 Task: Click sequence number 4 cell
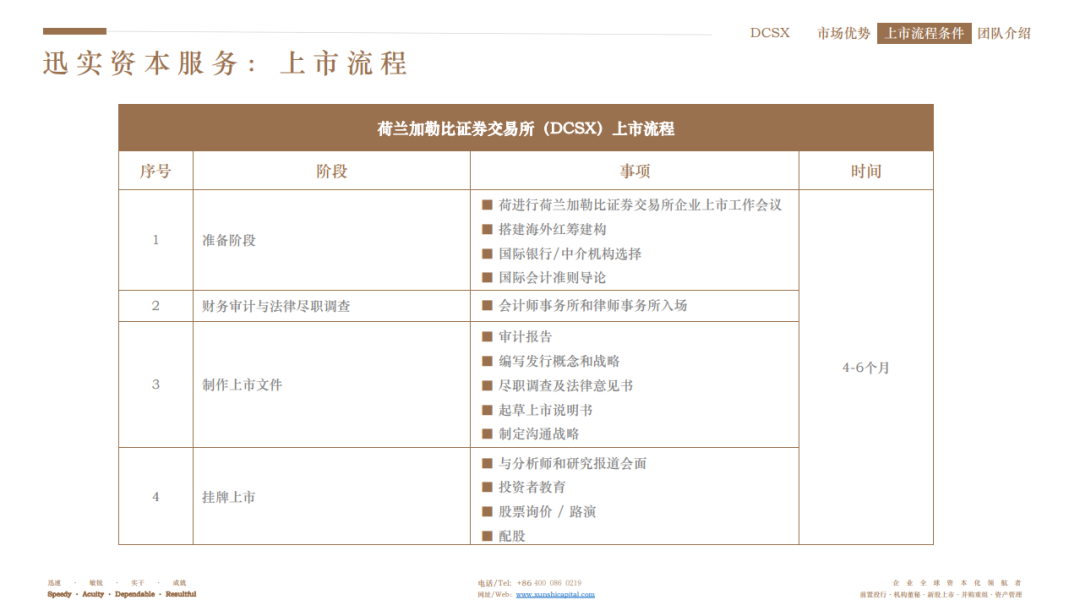(156, 497)
